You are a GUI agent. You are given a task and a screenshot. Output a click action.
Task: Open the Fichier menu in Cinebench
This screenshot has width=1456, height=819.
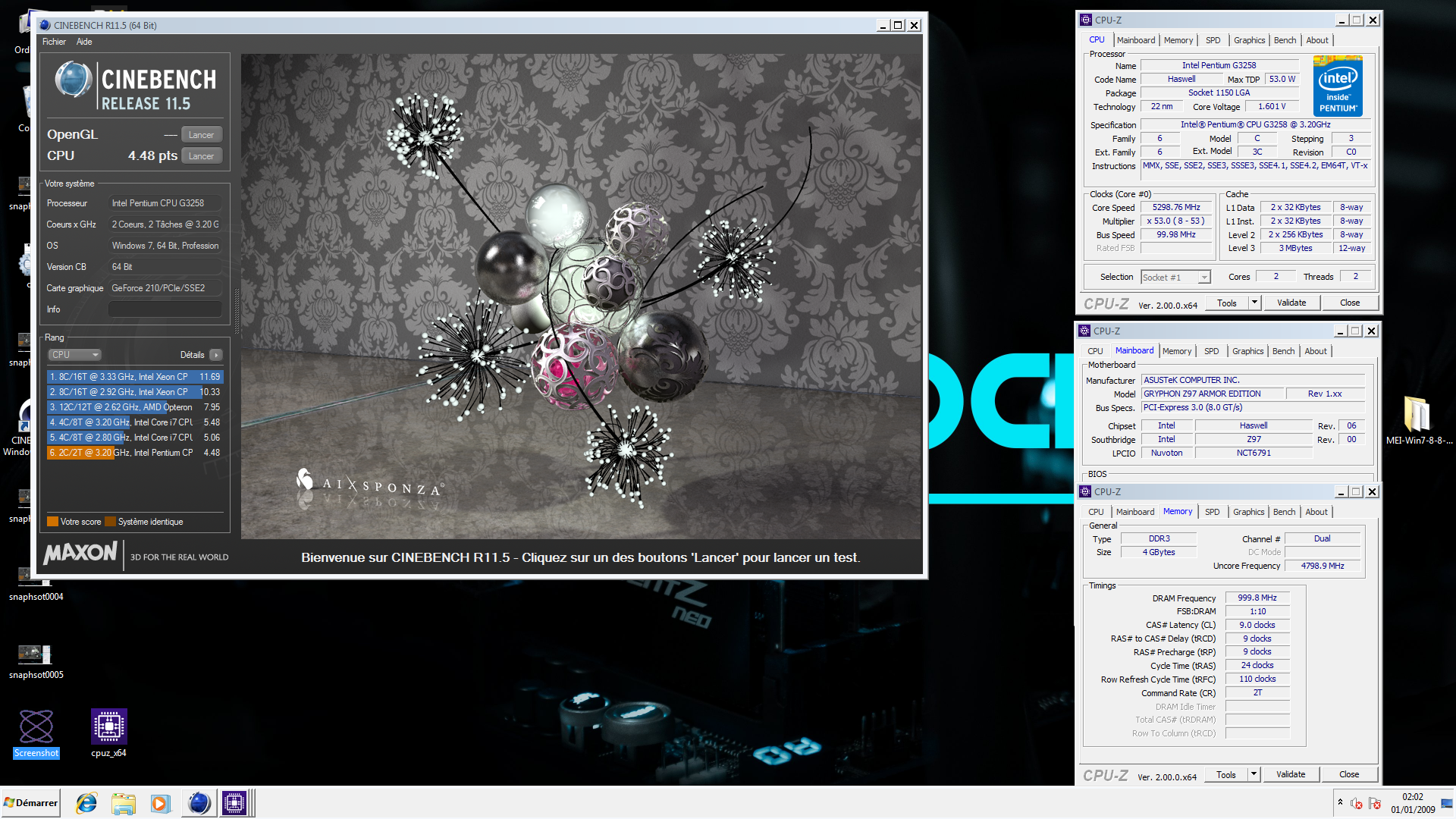click(54, 42)
